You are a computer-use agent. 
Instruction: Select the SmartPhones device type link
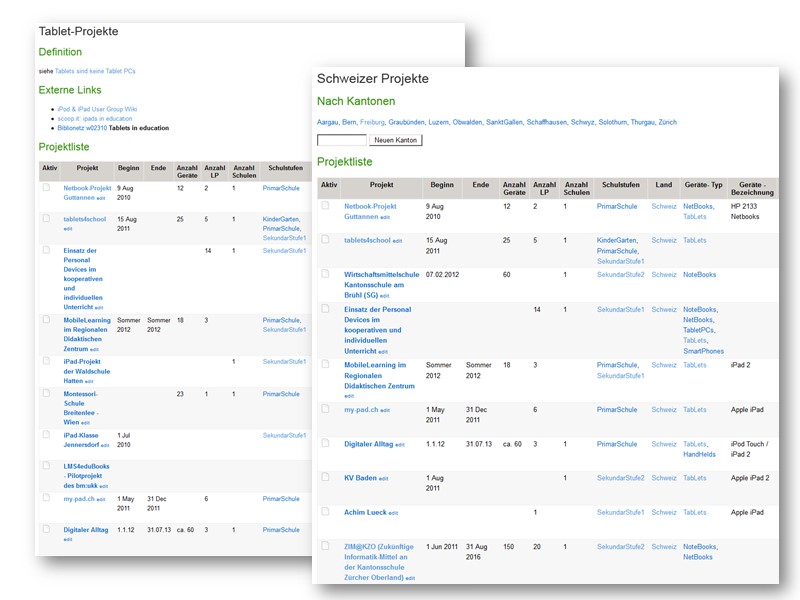[703, 351]
